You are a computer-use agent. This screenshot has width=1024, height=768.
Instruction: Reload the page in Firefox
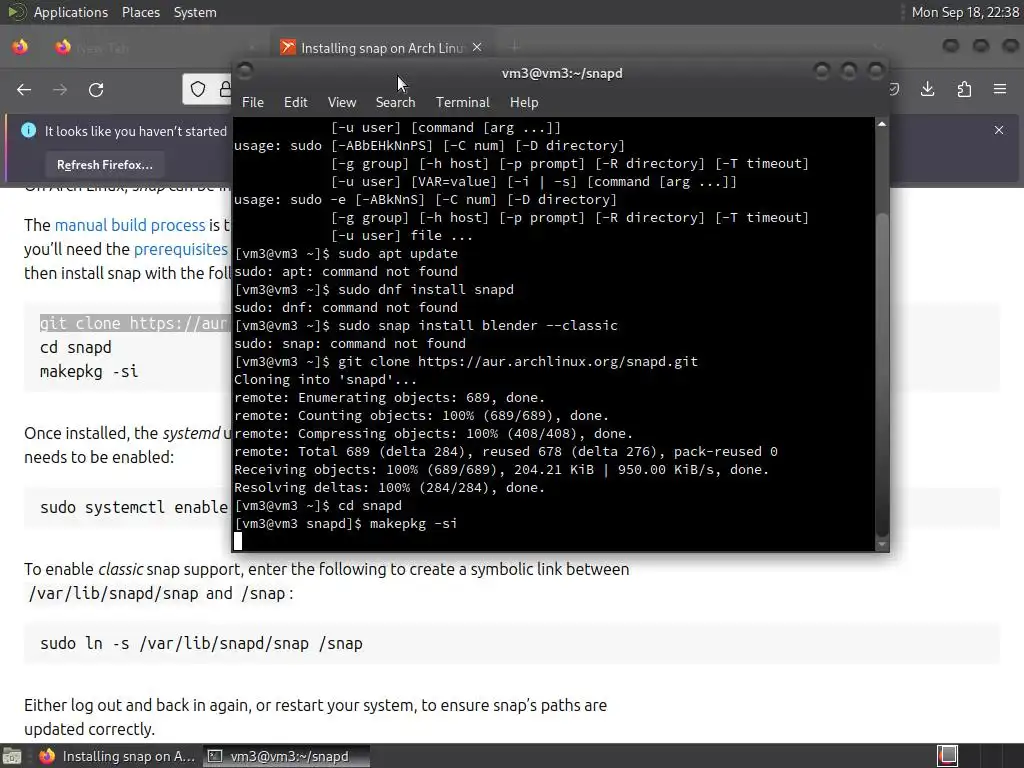tap(96, 89)
